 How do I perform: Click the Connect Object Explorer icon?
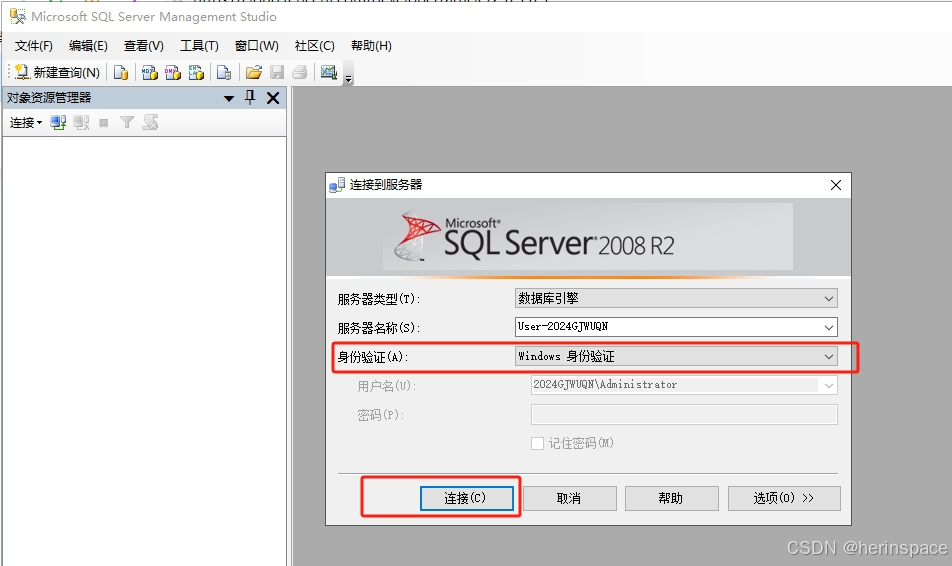click(x=58, y=123)
